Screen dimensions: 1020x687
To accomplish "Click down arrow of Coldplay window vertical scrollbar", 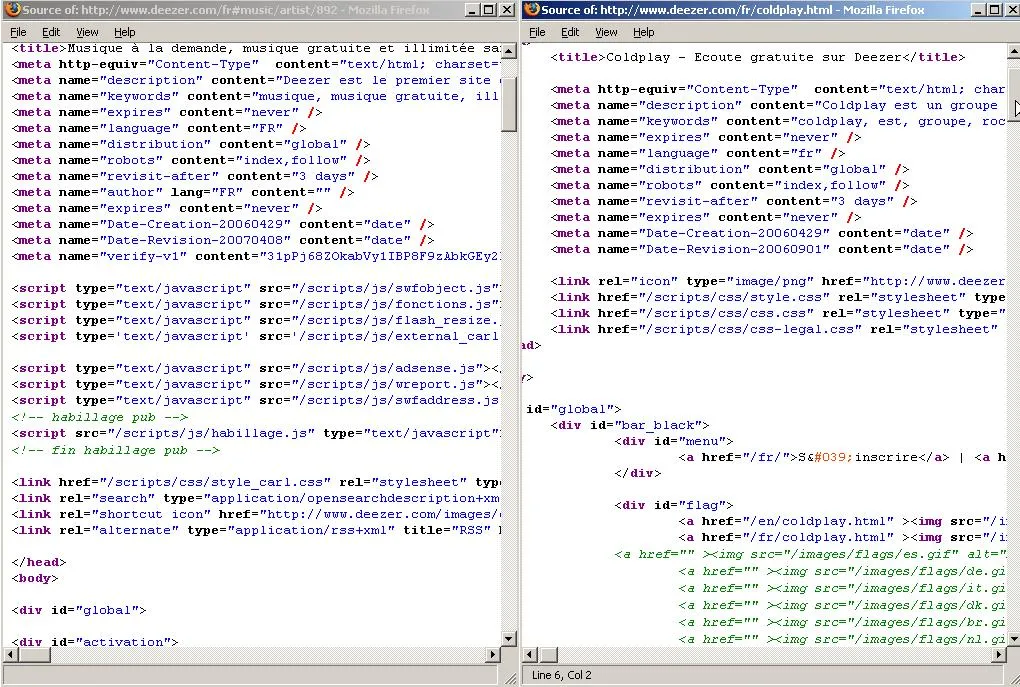I will pos(1013,638).
